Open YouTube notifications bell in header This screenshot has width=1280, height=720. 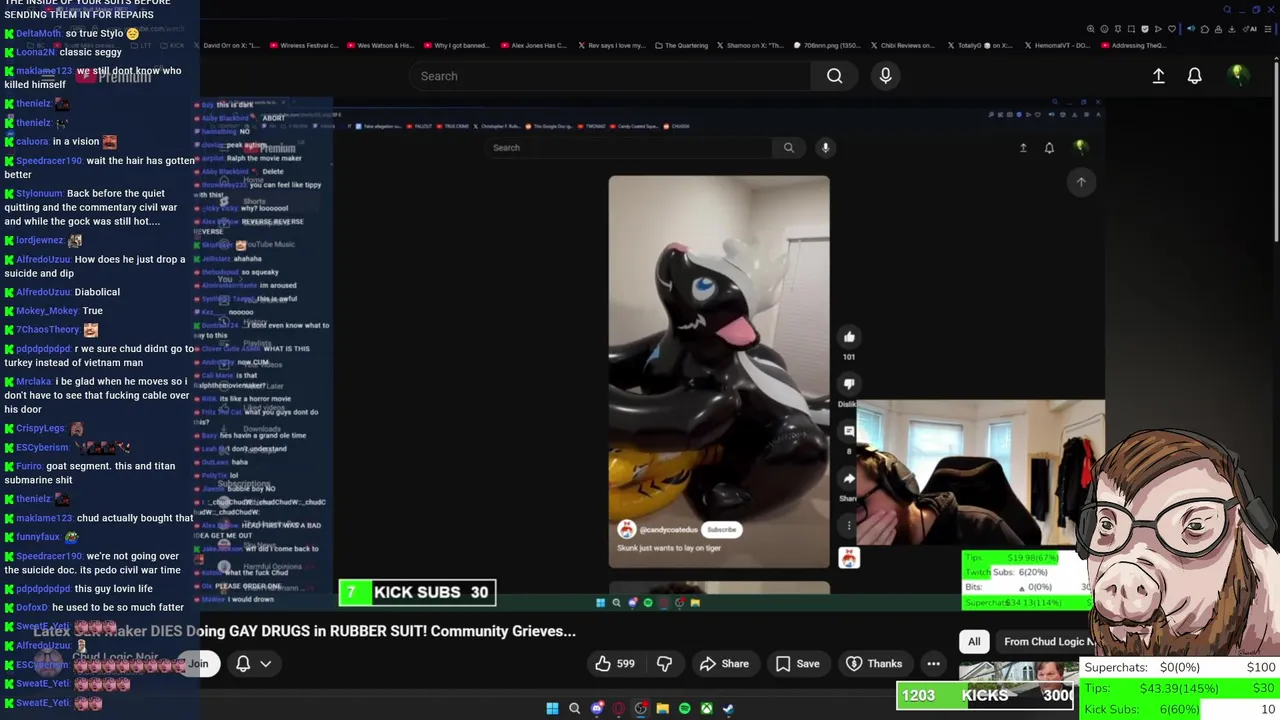click(x=1194, y=76)
